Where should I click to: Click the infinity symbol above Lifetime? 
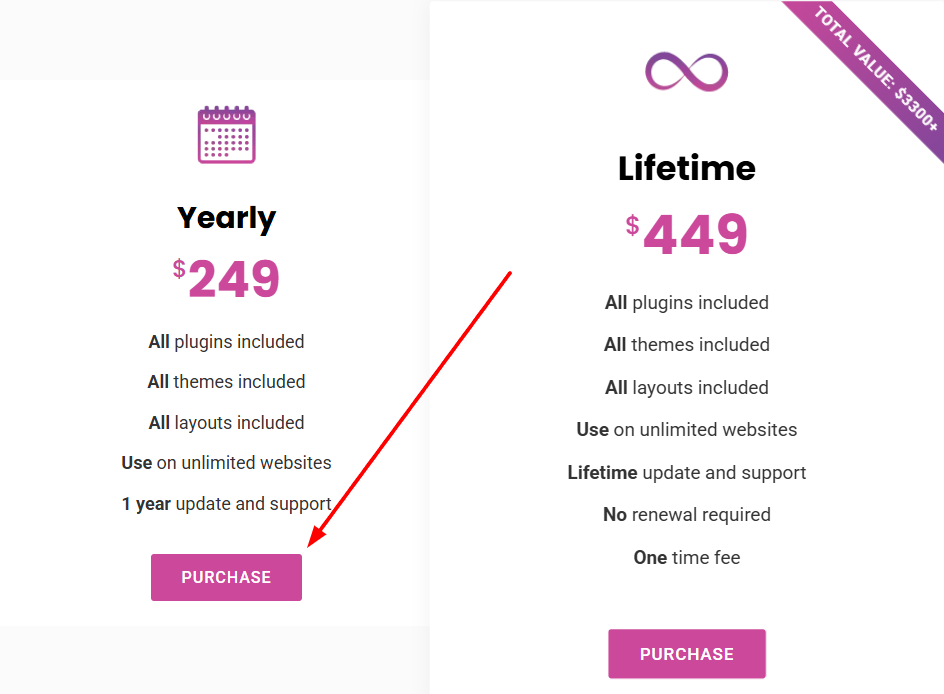pyautogui.click(x=686, y=72)
